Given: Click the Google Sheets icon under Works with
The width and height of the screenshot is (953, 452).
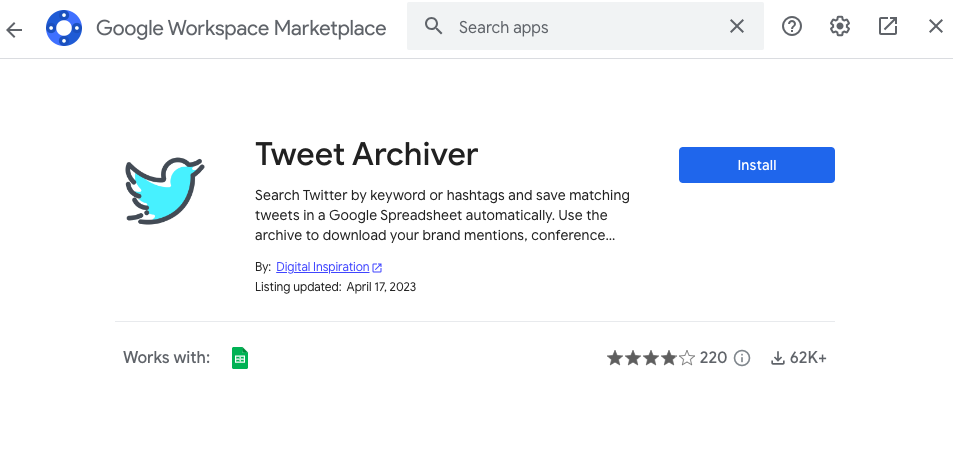Looking at the screenshot, I should point(240,358).
